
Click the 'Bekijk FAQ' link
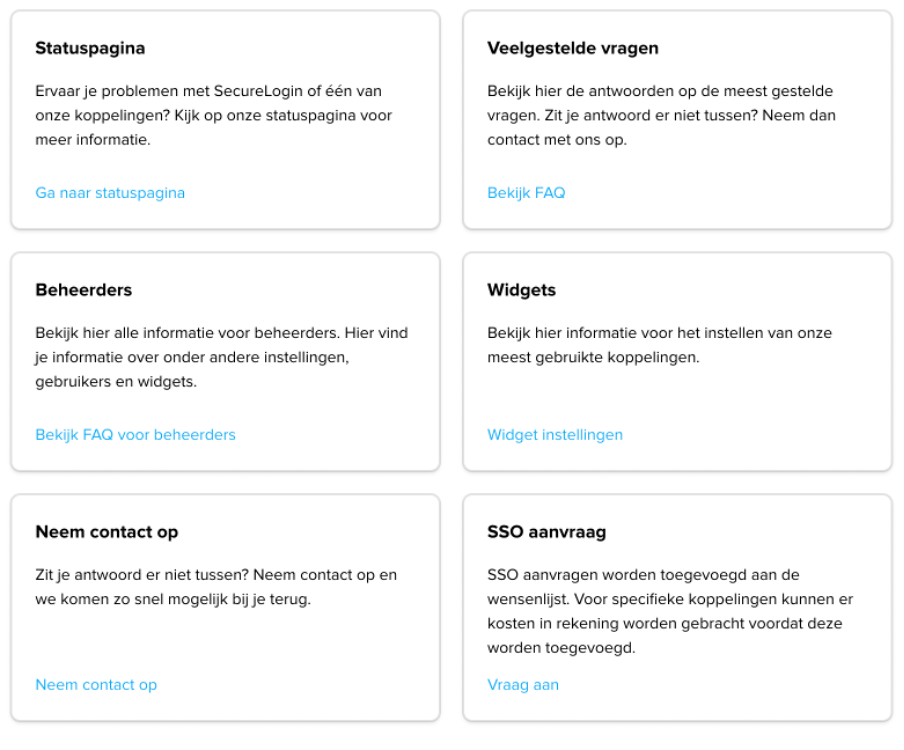click(x=526, y=193)
